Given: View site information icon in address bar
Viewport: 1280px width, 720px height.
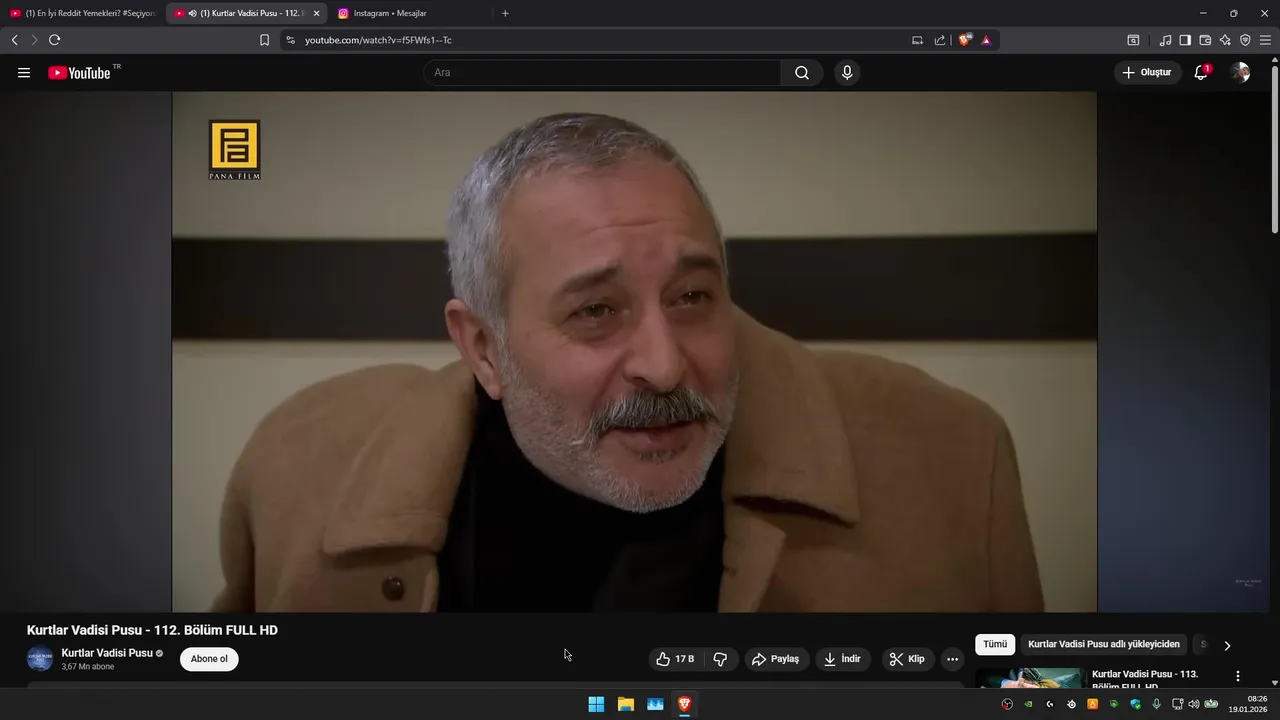Looking at the screenshot, I should (290, 40).
